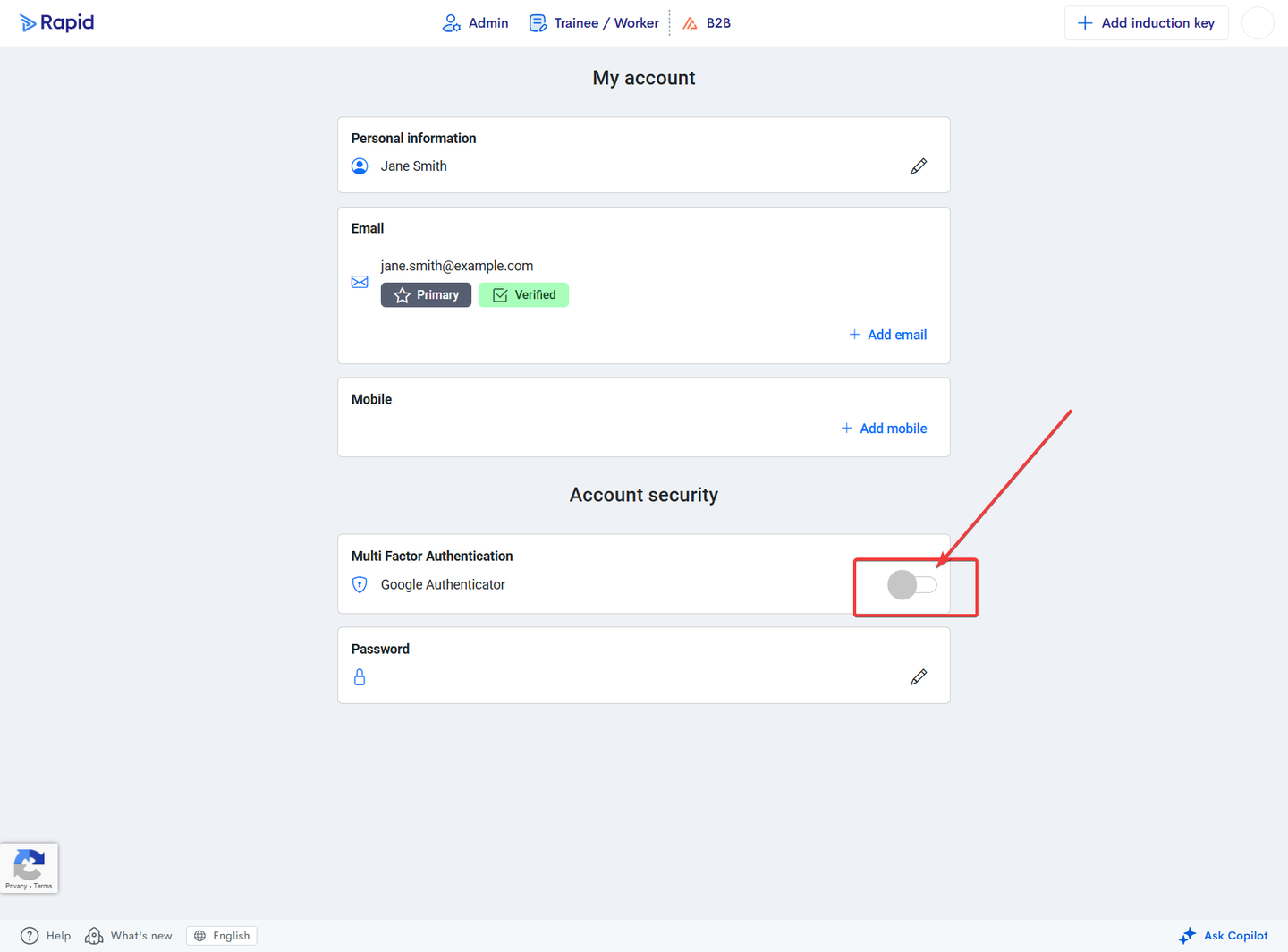Click the password edit pencil icon

click(x=919, y=677)
